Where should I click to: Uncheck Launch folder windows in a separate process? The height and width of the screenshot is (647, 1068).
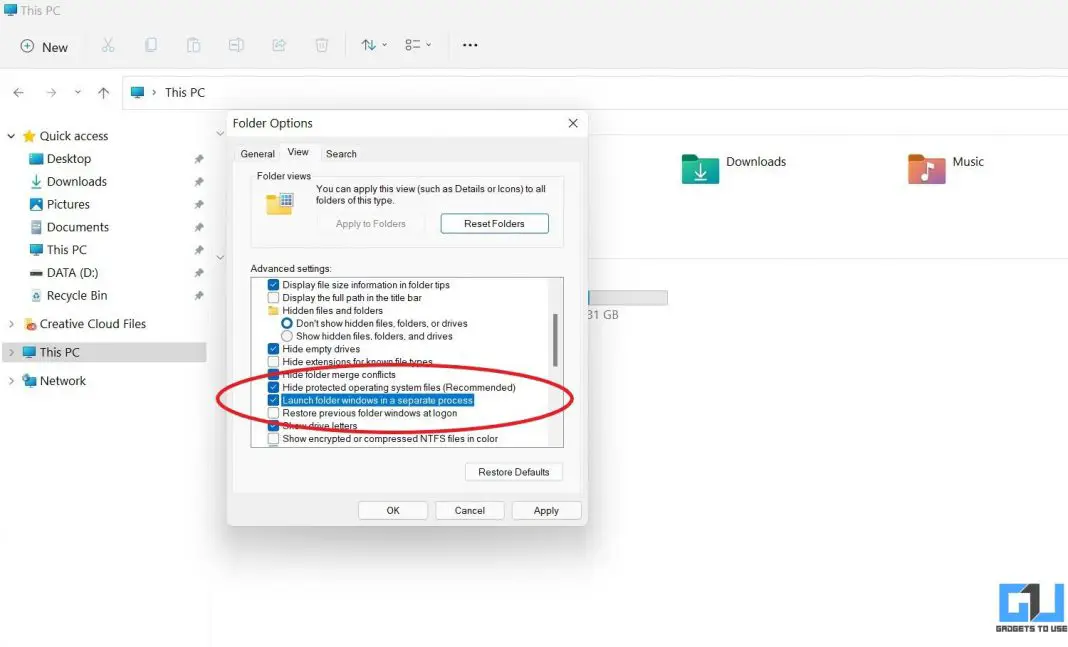click(x=273, y=399)
